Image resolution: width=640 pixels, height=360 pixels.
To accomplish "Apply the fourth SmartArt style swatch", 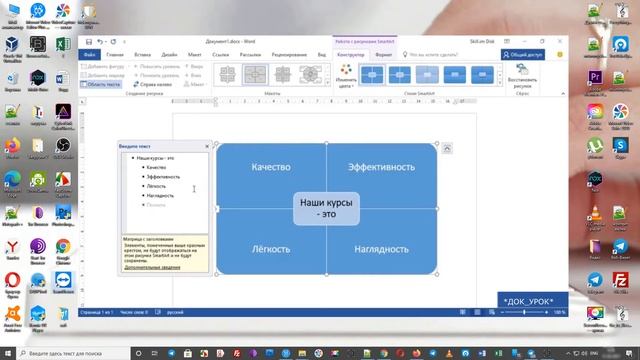I will (455, 75).
